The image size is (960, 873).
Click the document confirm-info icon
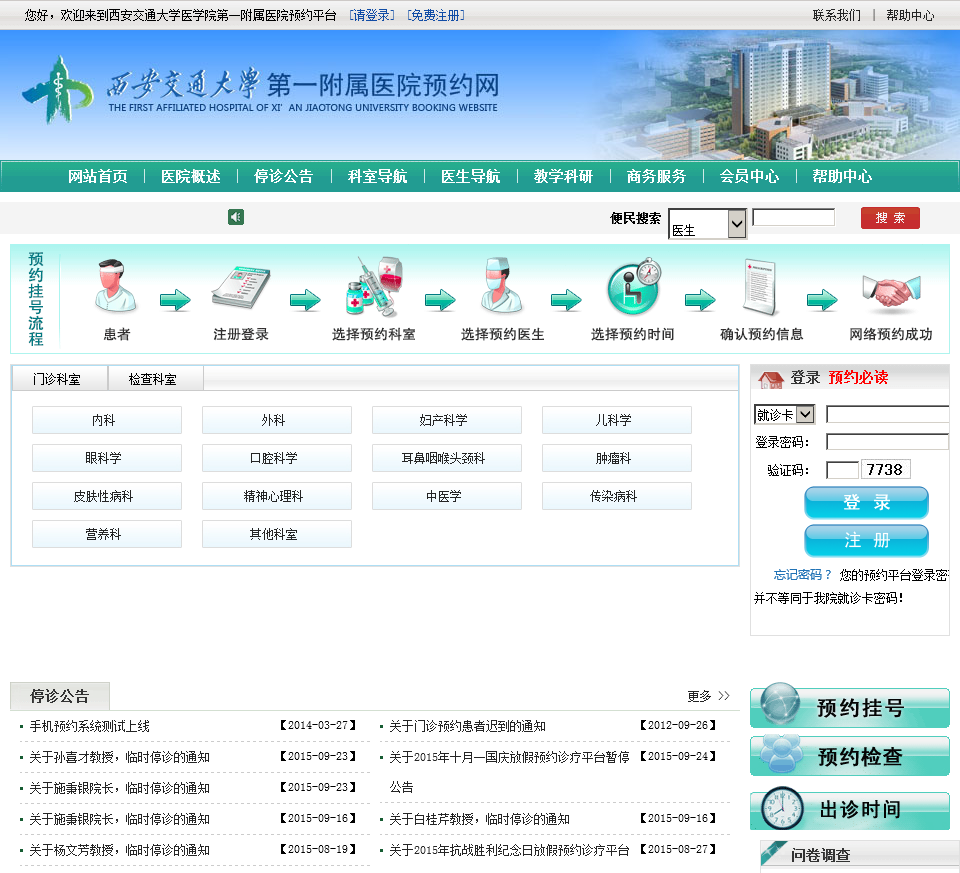(760, 287)
